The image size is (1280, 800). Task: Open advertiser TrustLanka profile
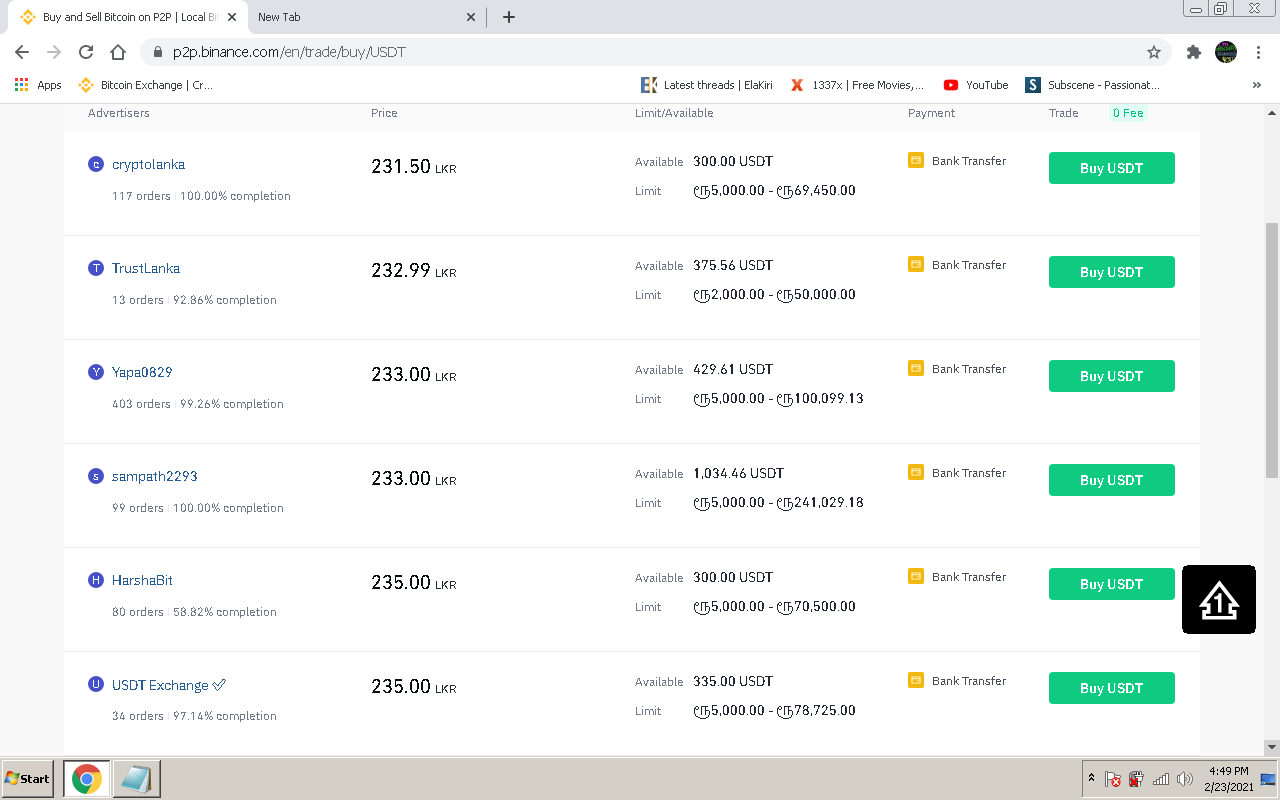[x=146, y=268]
